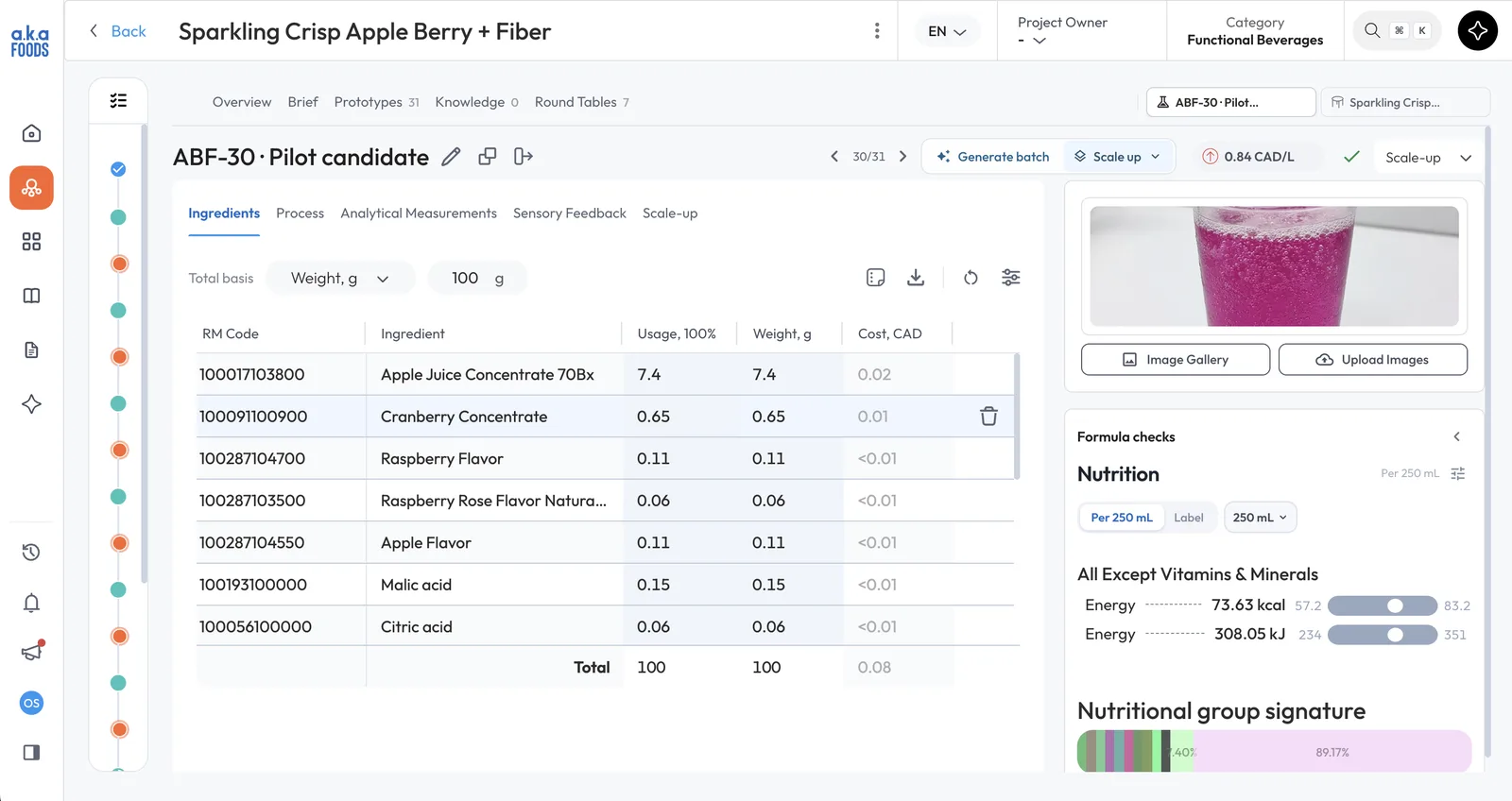Open the search box in header
Image resolution: width=1512 pixels, height=801 pixels.
point(1397,30)
